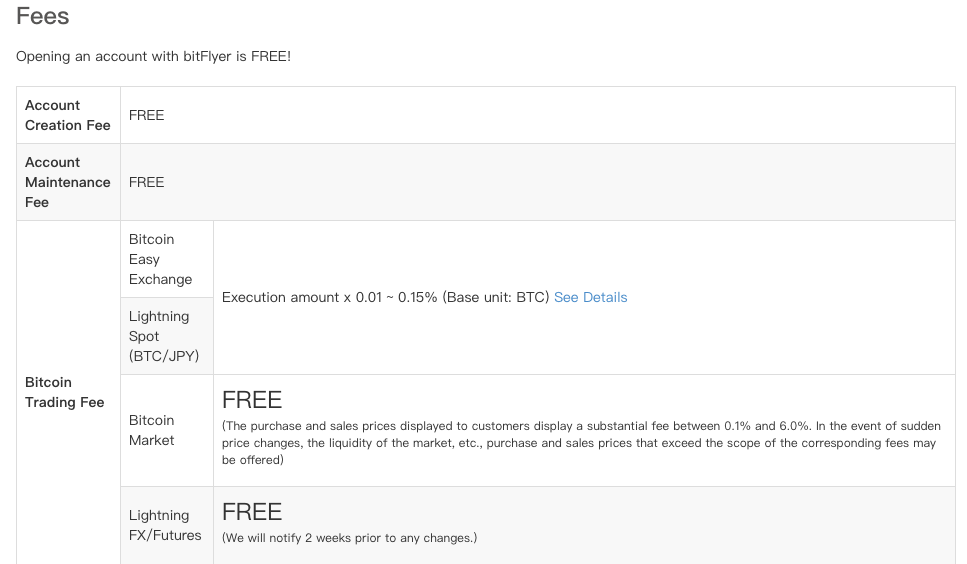Click FREE value for Account Maintenance Fee
967x564 pixels.
(146, 182)
